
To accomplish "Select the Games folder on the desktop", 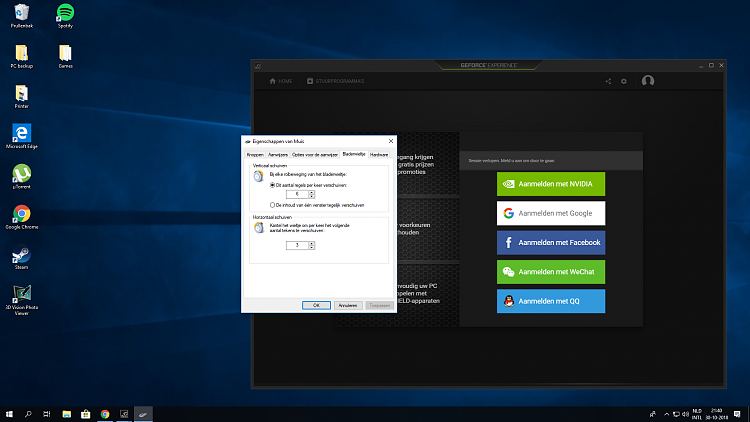I will point(65,56).
